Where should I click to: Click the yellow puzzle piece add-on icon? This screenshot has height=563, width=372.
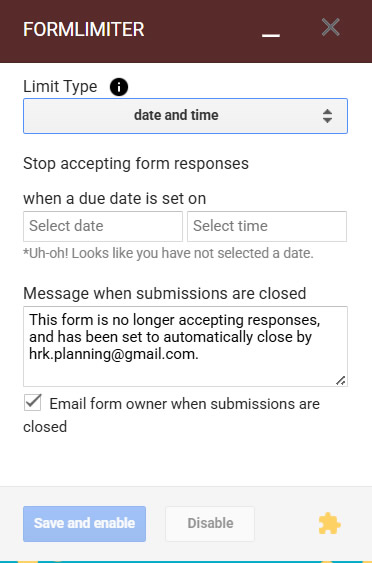click(x=329, y=524)
